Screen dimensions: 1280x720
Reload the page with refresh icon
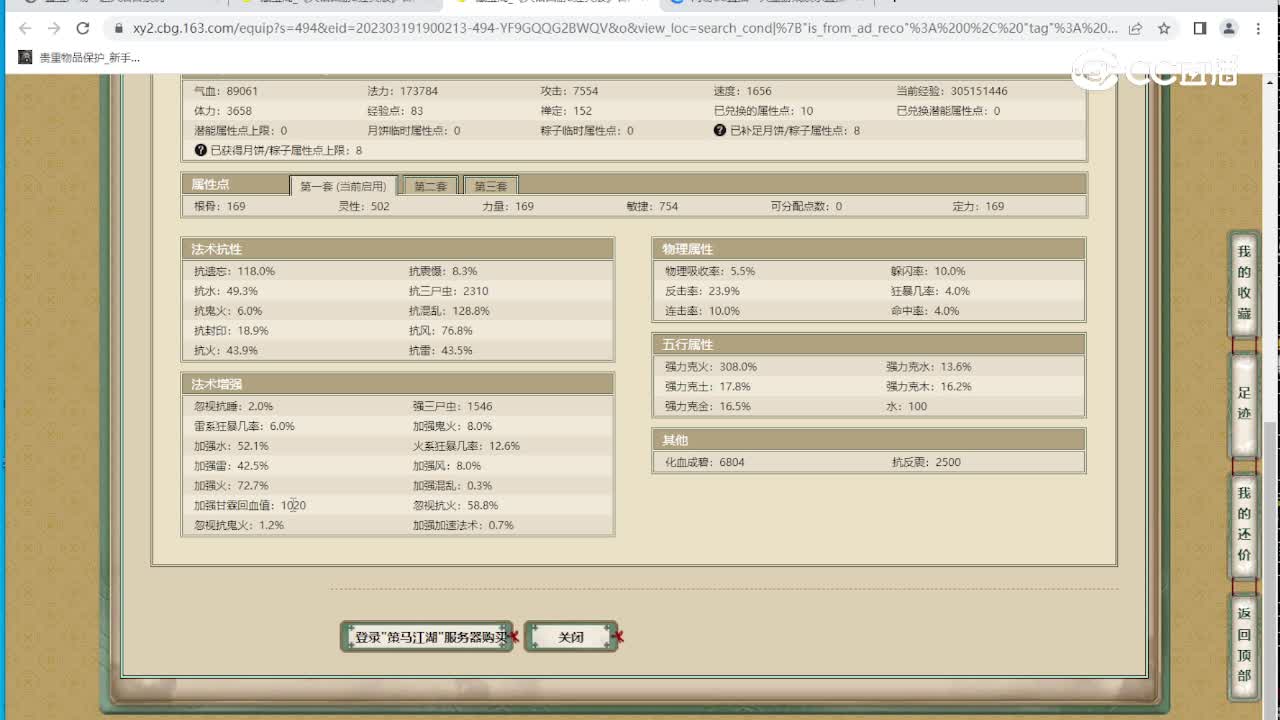coord(83,29)
